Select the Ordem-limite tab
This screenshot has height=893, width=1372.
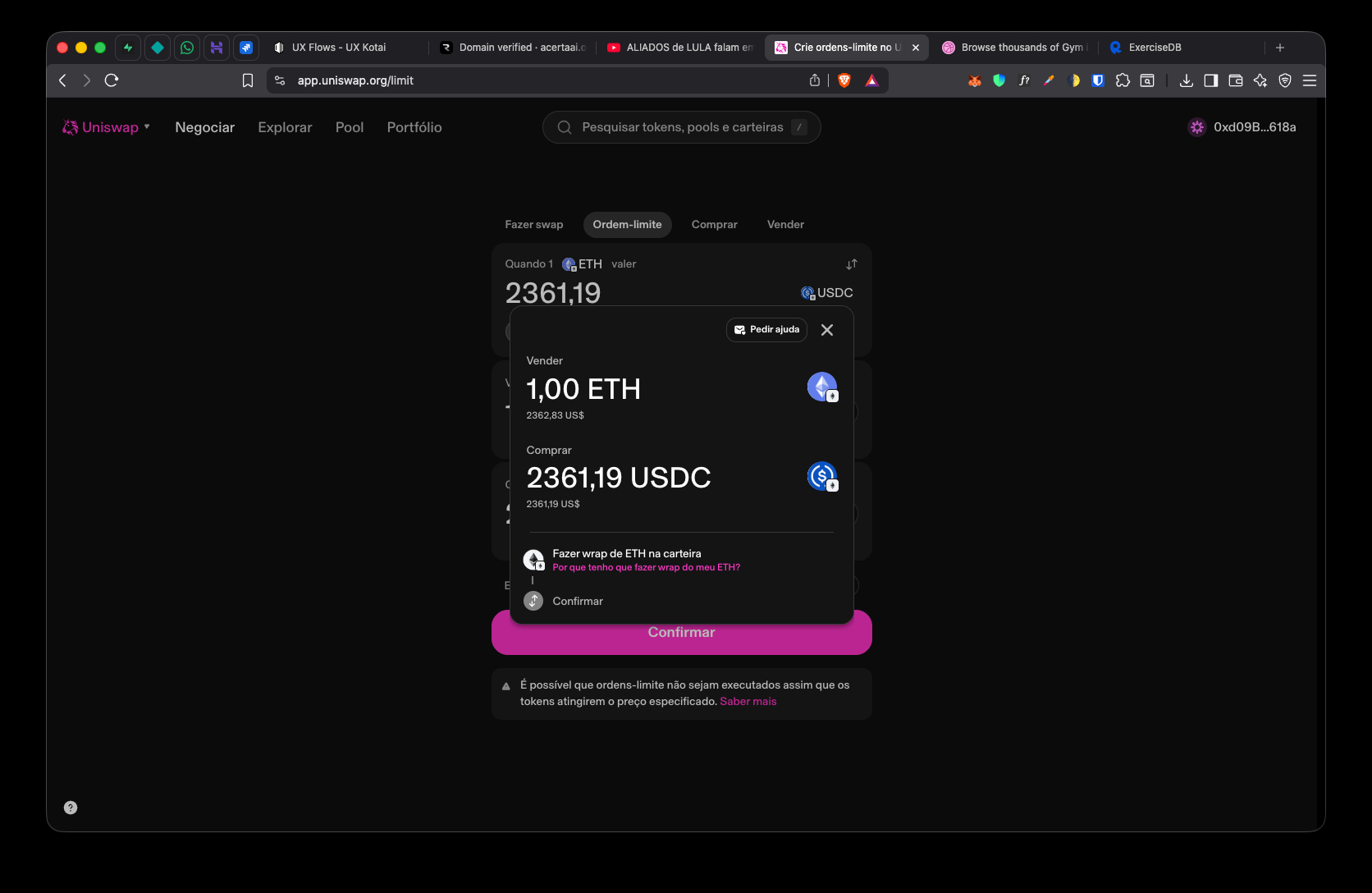tap(628, 225)
